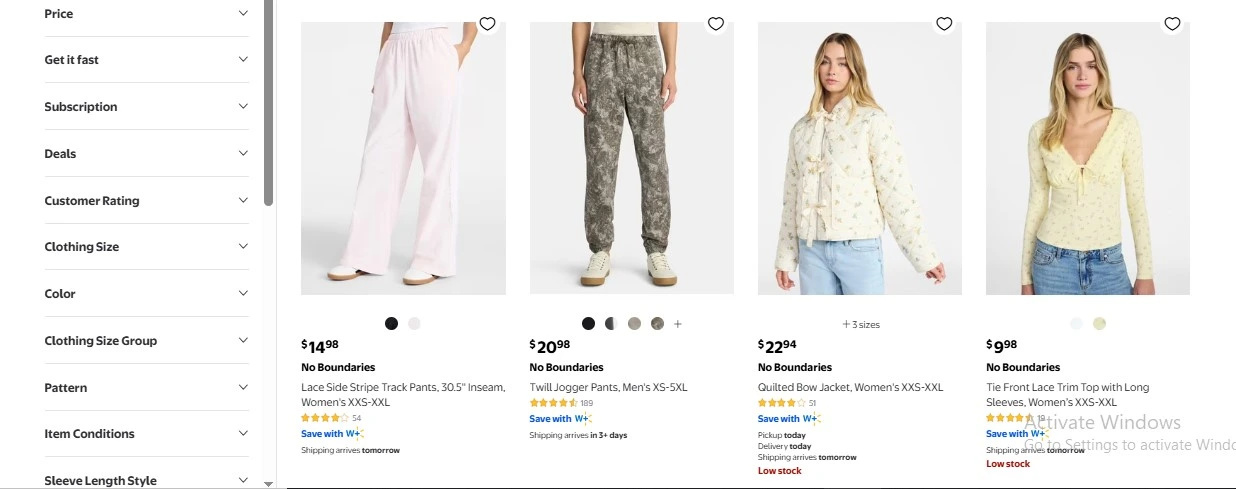Image resolution: width=1236 pixels, height=489 pixels.
Task: Open the Pattern filter options
Action: click(x=146, y=388)
